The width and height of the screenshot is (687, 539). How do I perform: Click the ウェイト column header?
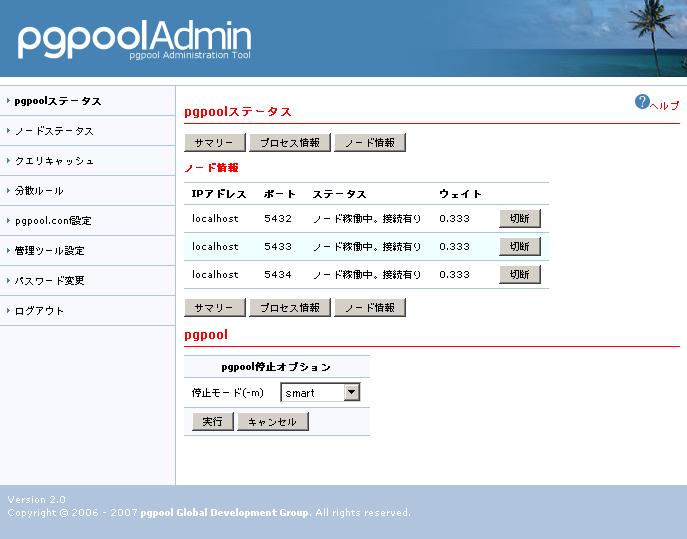coord(460,194)
